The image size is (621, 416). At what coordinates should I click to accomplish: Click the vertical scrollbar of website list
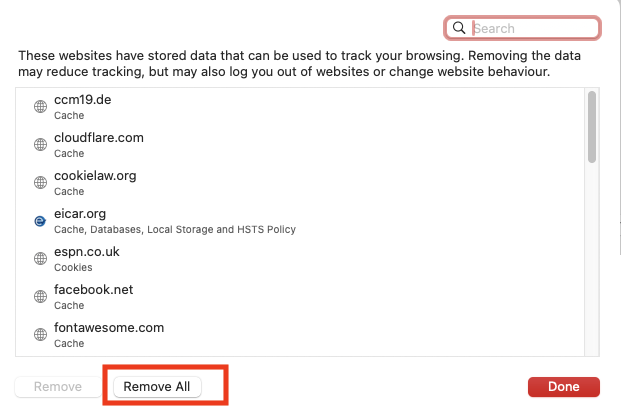pos(592,222)
